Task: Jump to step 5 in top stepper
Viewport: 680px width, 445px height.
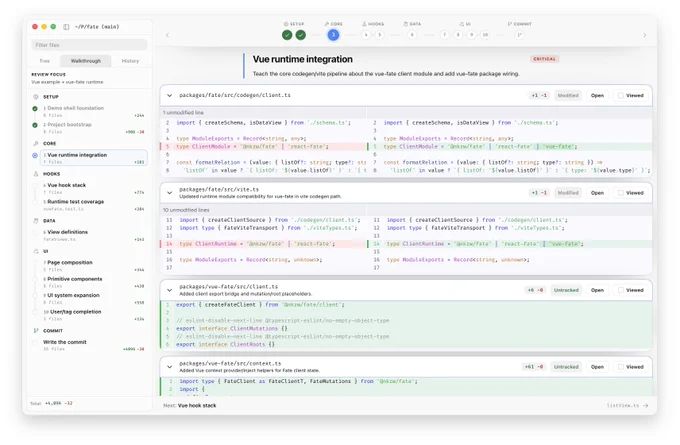Action: pyautogui.click(x=379, y=35)
